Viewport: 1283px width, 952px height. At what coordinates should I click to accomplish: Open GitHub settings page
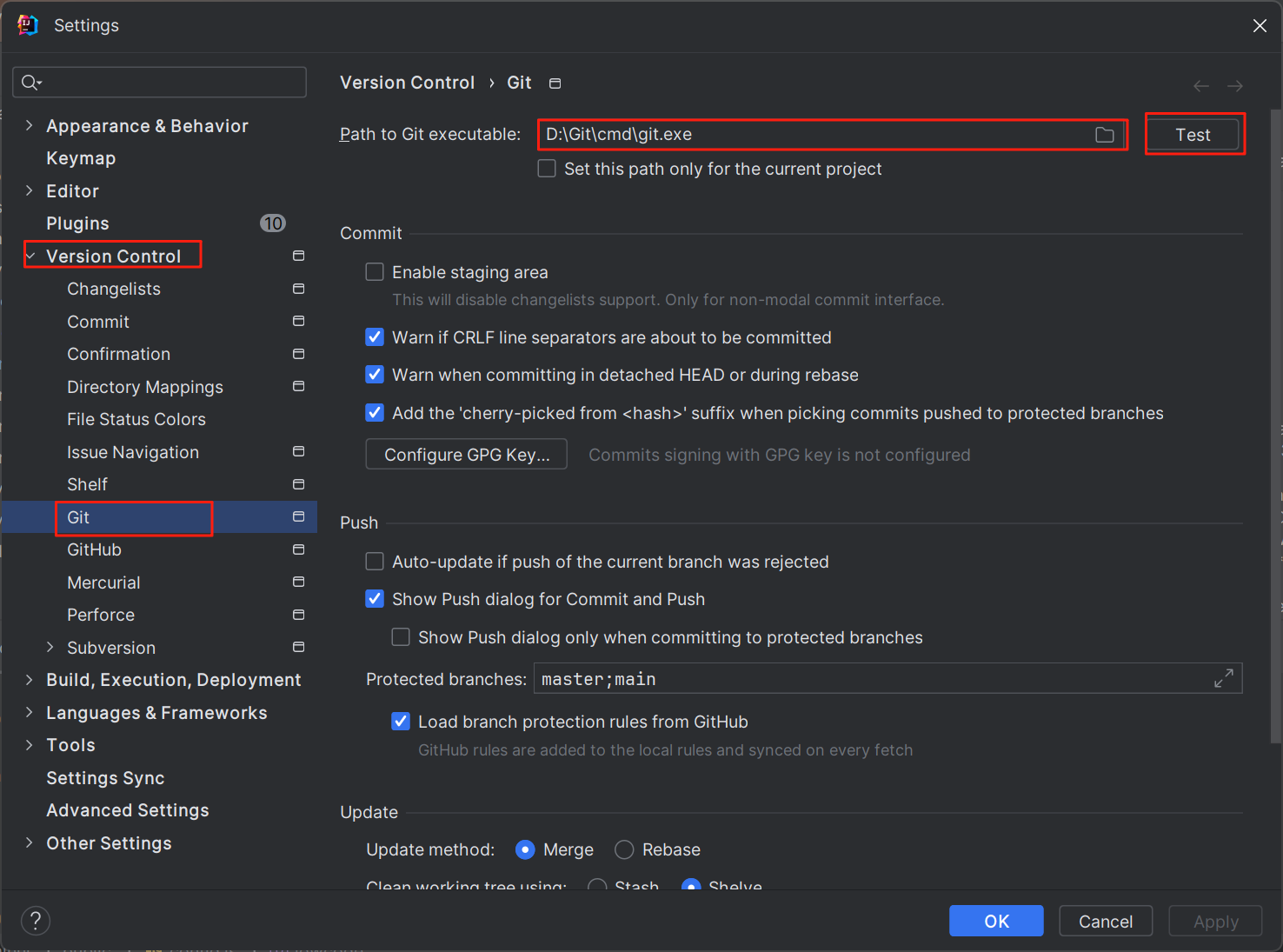(94, 549)
